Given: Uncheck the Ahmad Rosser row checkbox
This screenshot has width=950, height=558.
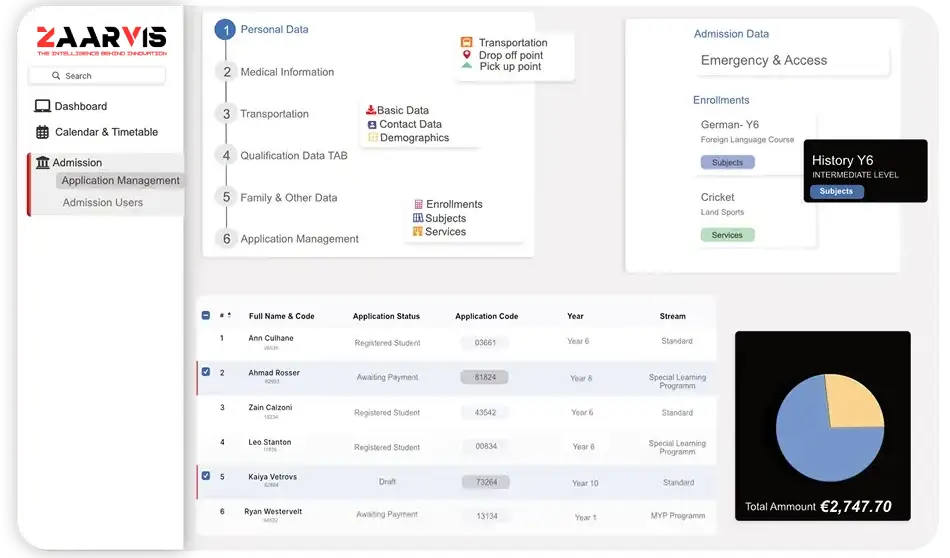Looking at the screenshot, I should 206,372.
